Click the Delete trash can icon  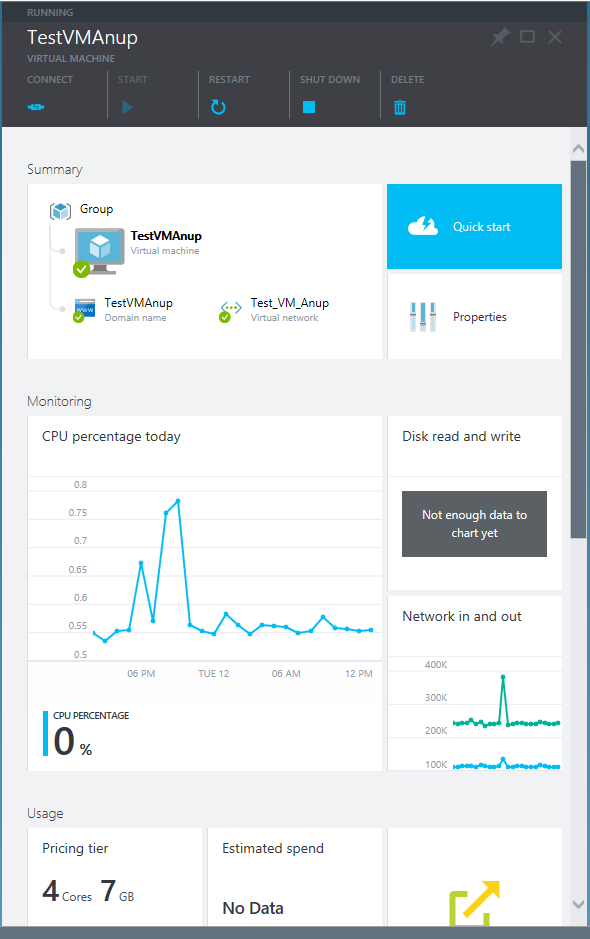point(399,106)
